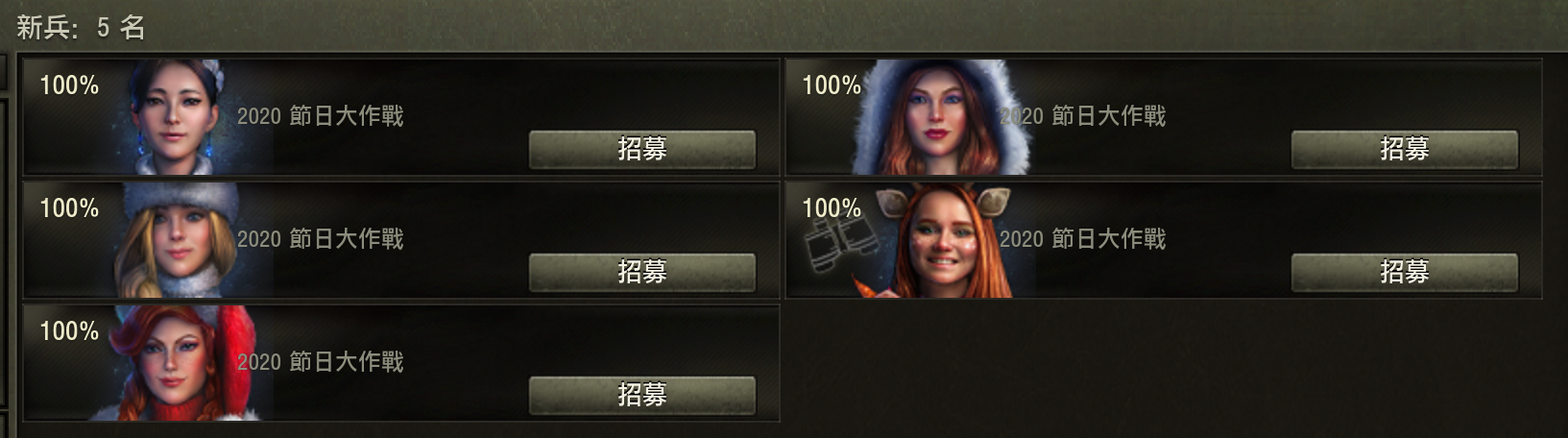Click 2020 節日大作戰 text on the reindeer girl row
The height and width of the screenshot is (438, 1568).
point(1083,239)
